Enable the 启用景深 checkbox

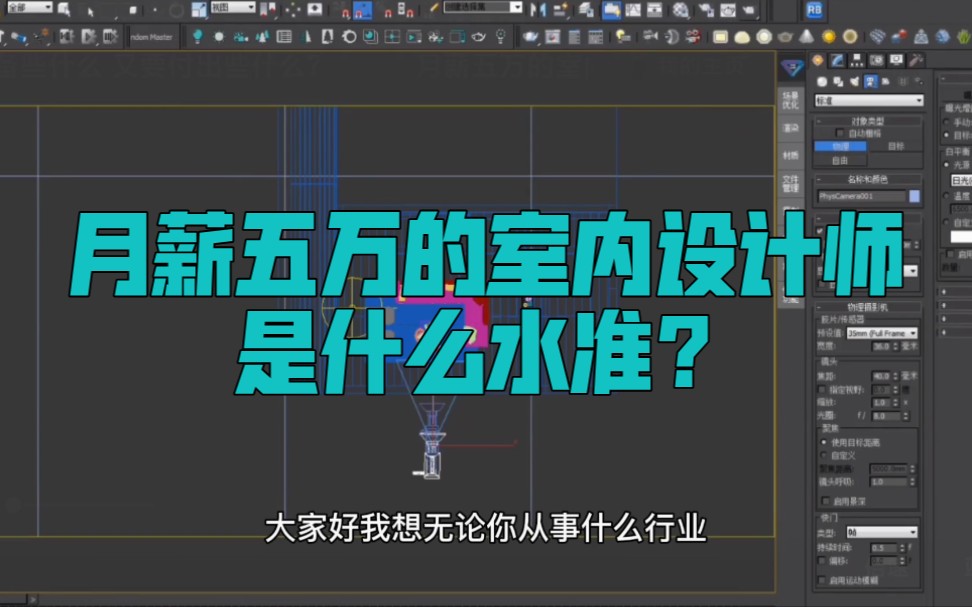[x=824, y=502]
